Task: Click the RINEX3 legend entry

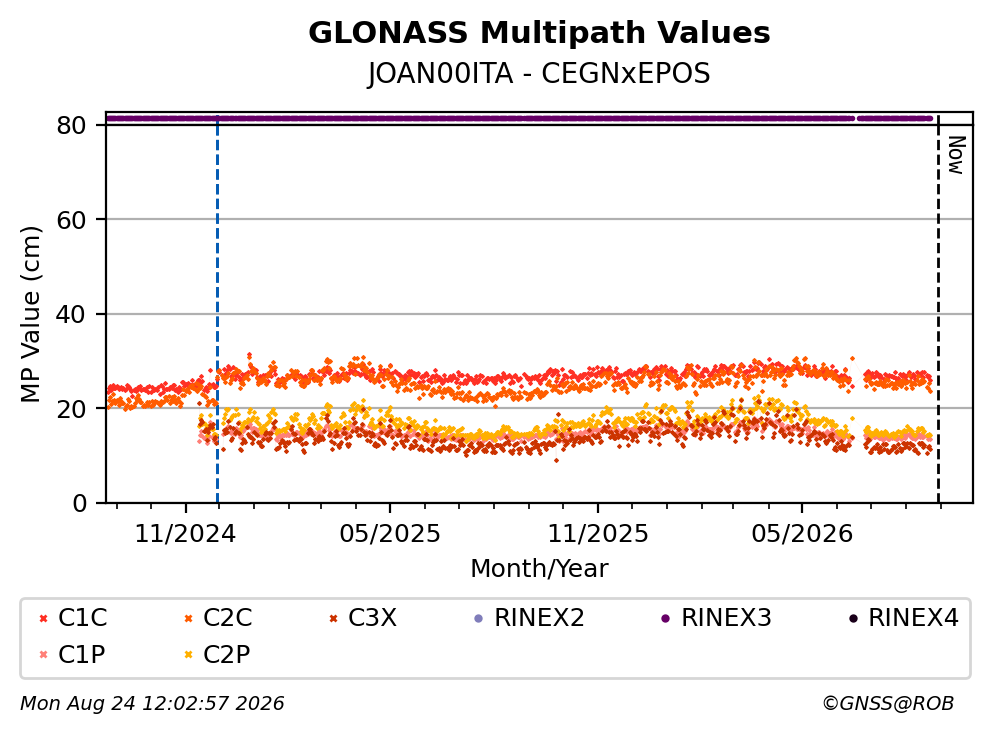Action: [x=716, y=617]
